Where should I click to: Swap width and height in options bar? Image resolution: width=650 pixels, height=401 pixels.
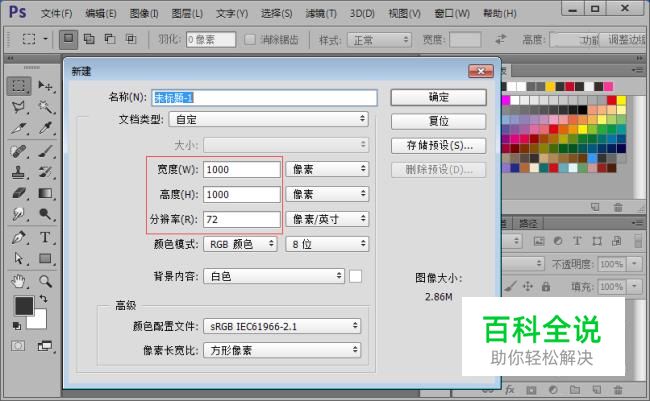501,40
